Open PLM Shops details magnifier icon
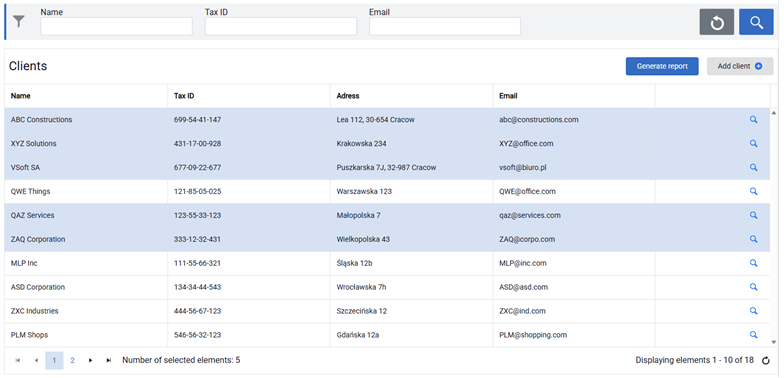The image size is (784, 378). [x=754, y=335]
